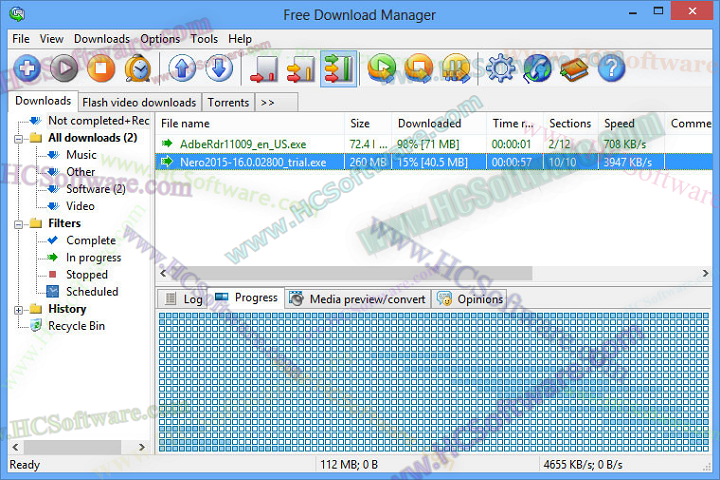The width and height of the screenshot is (720, 480).
Task: Move download up with blue up arrow
Action: 182,69
